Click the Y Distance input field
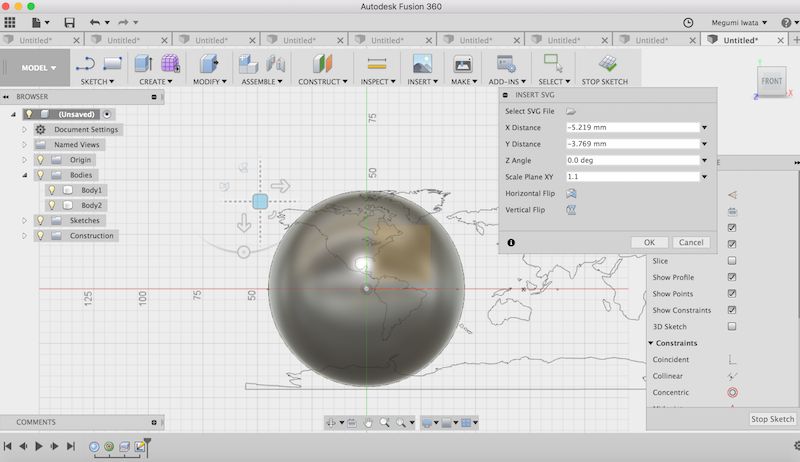 click(x=633, y=144)
